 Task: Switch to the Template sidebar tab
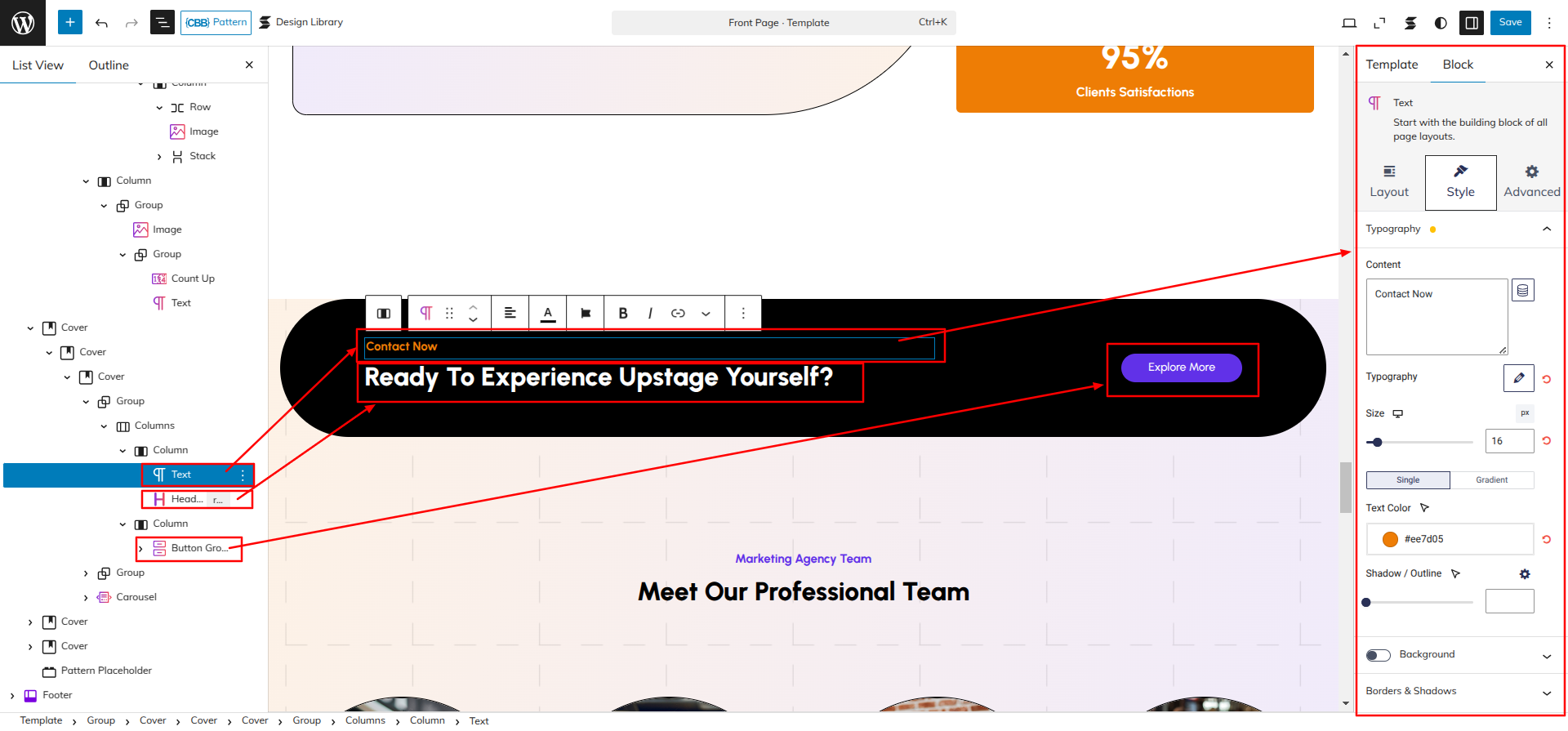tap(1392, 65)
